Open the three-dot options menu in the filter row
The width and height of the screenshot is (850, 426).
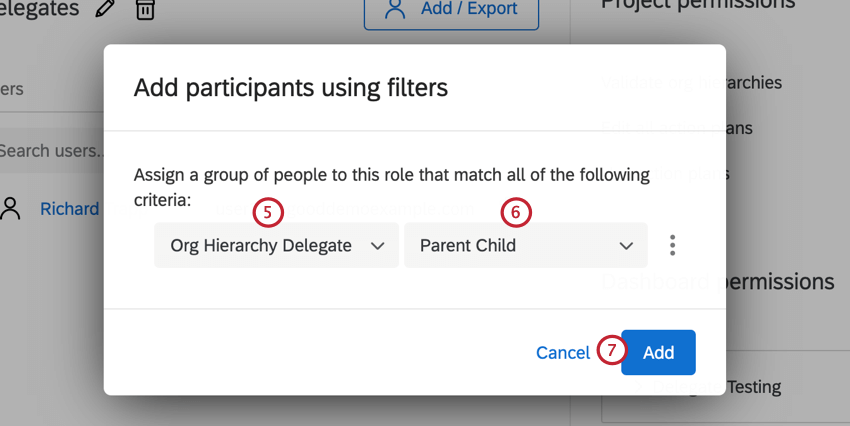pyautogui.click(x=673, y=245)
